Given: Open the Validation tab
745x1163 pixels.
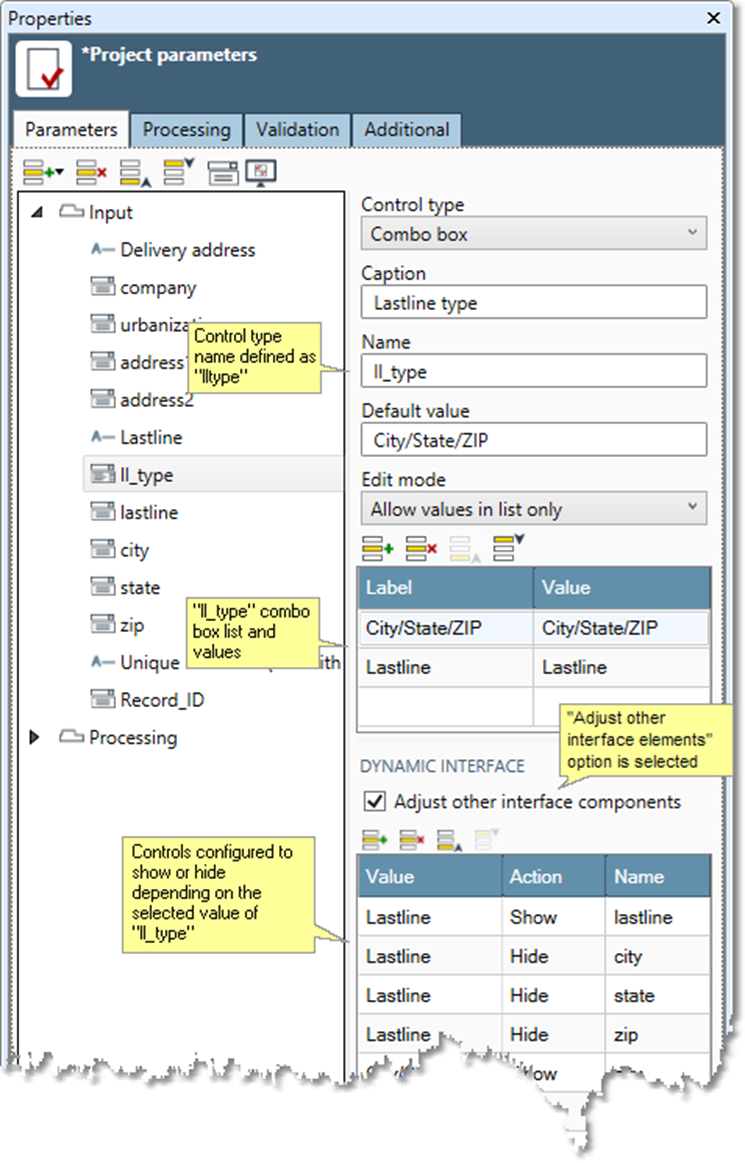Looking at the screenshot, I should click(x=297, y=130).
